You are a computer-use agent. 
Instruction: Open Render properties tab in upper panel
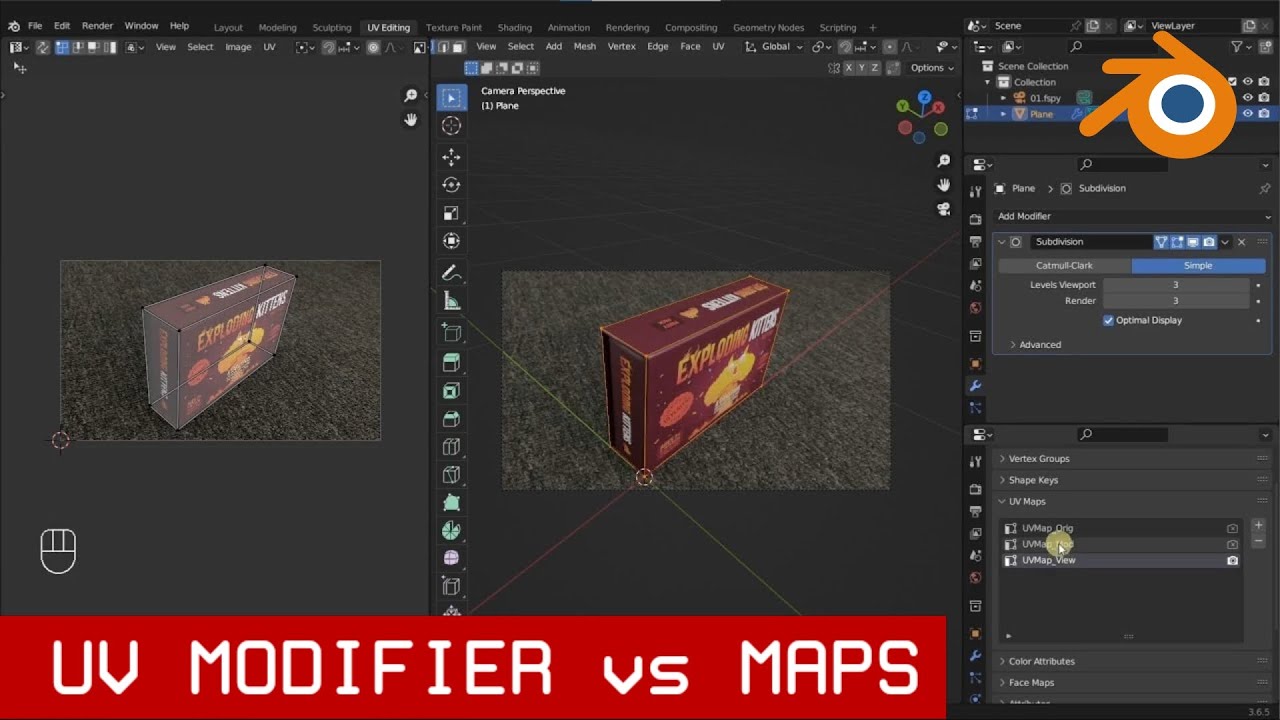[x=975, y=219]
